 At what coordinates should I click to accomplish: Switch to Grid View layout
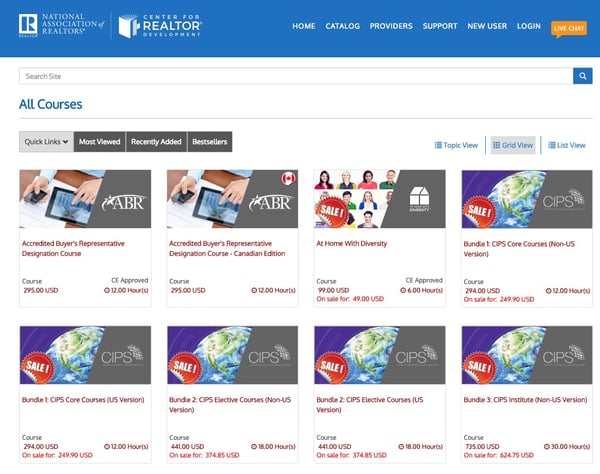512,145
